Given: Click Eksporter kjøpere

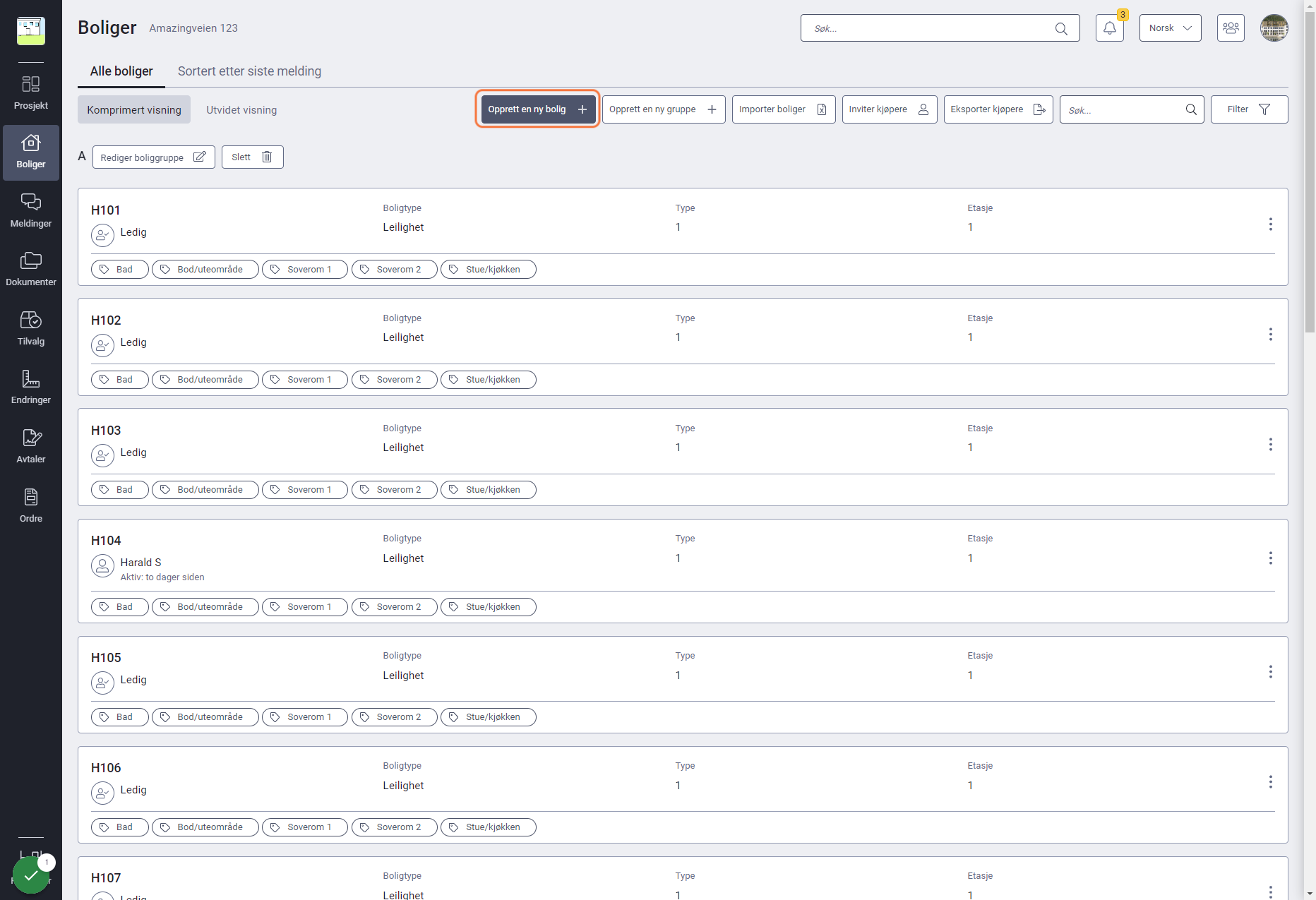Looking at the screenshot, I should [x=998, y=109].
